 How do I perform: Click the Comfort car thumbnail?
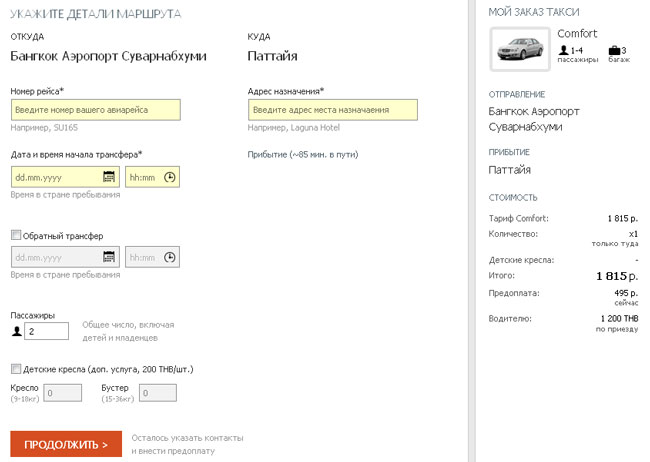[520, 49]
